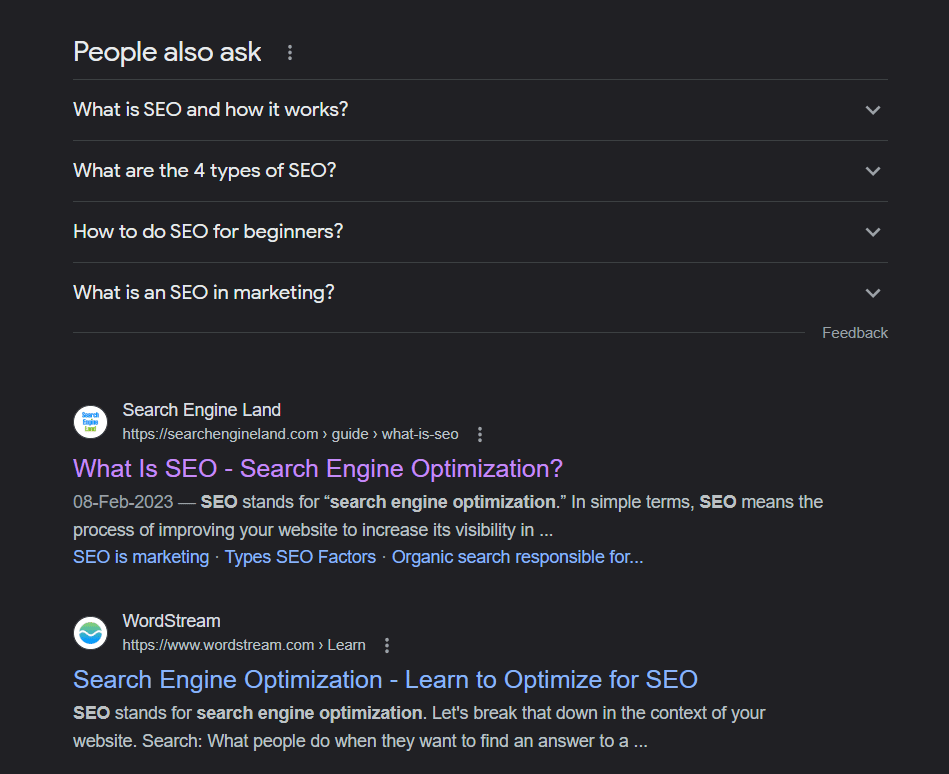The width and height of the screenshot is (949, 774).
Task: Open the searchengineland.com breadcrumb URL
Action: click(290, 433)
